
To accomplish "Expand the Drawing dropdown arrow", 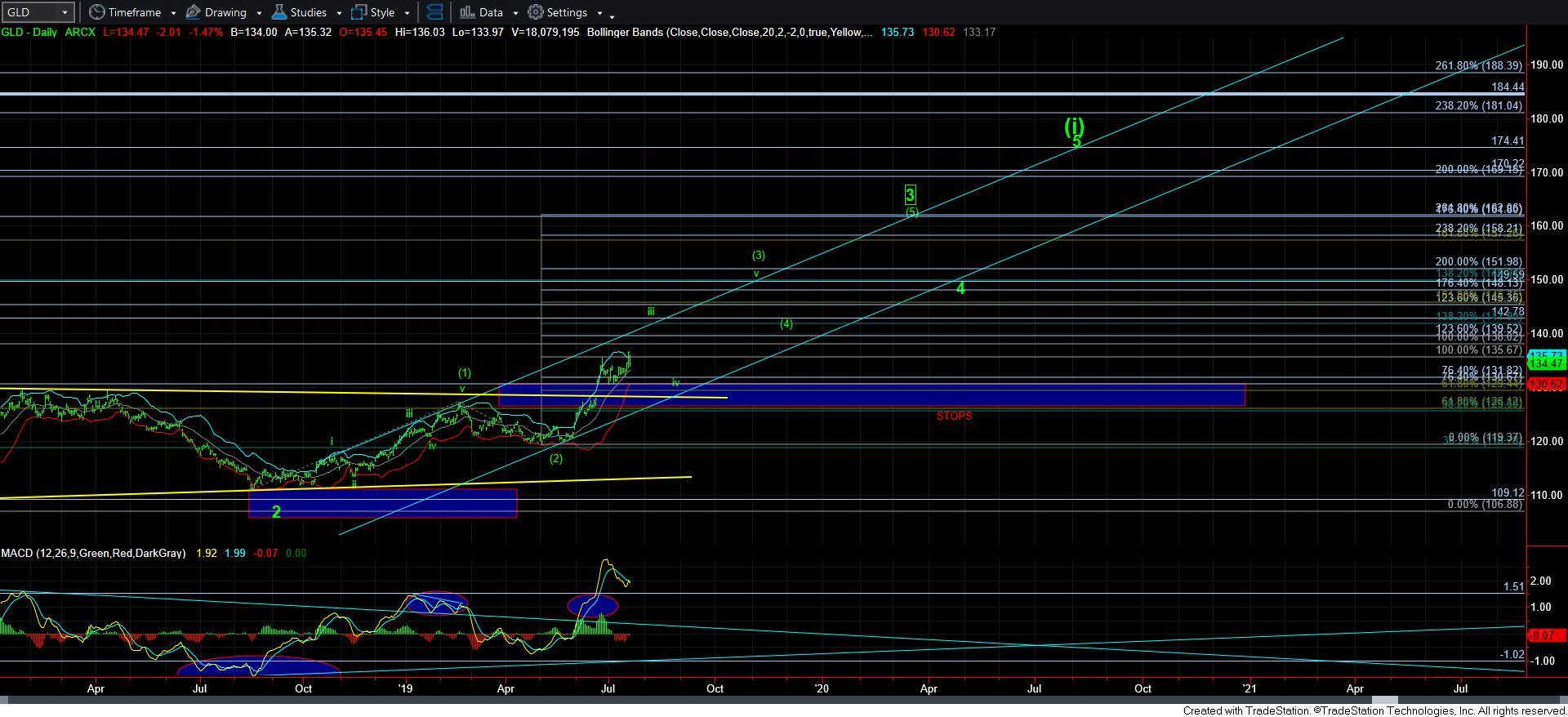I will (x=259, y=13).
